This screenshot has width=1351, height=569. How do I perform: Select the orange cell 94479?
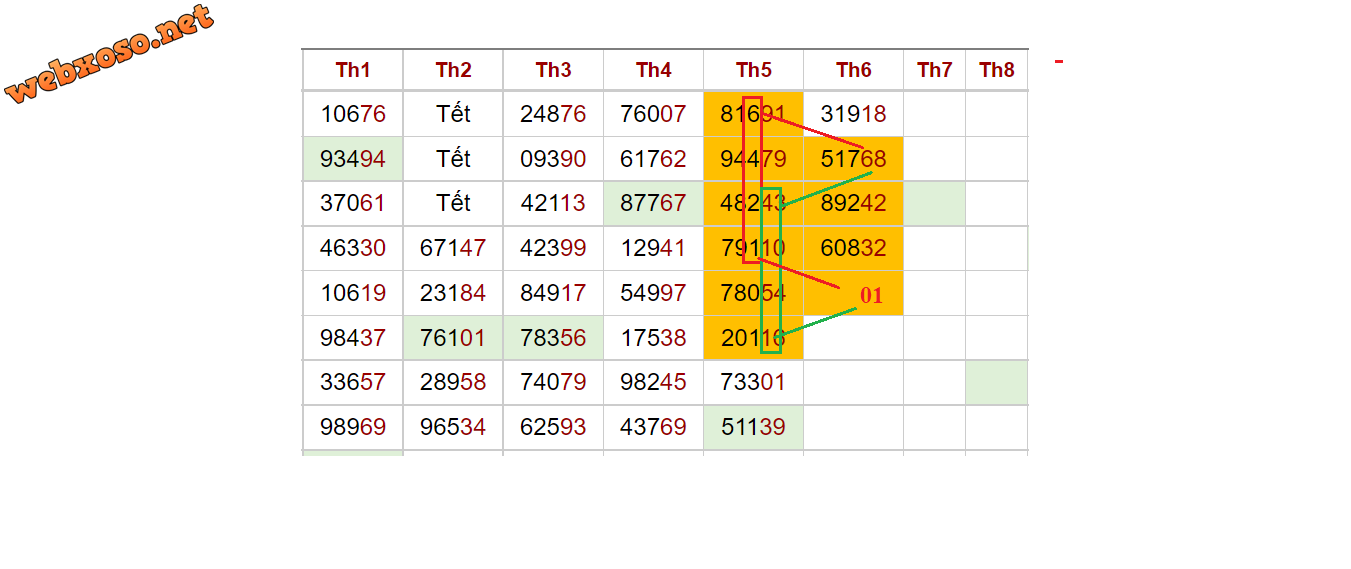754,159
